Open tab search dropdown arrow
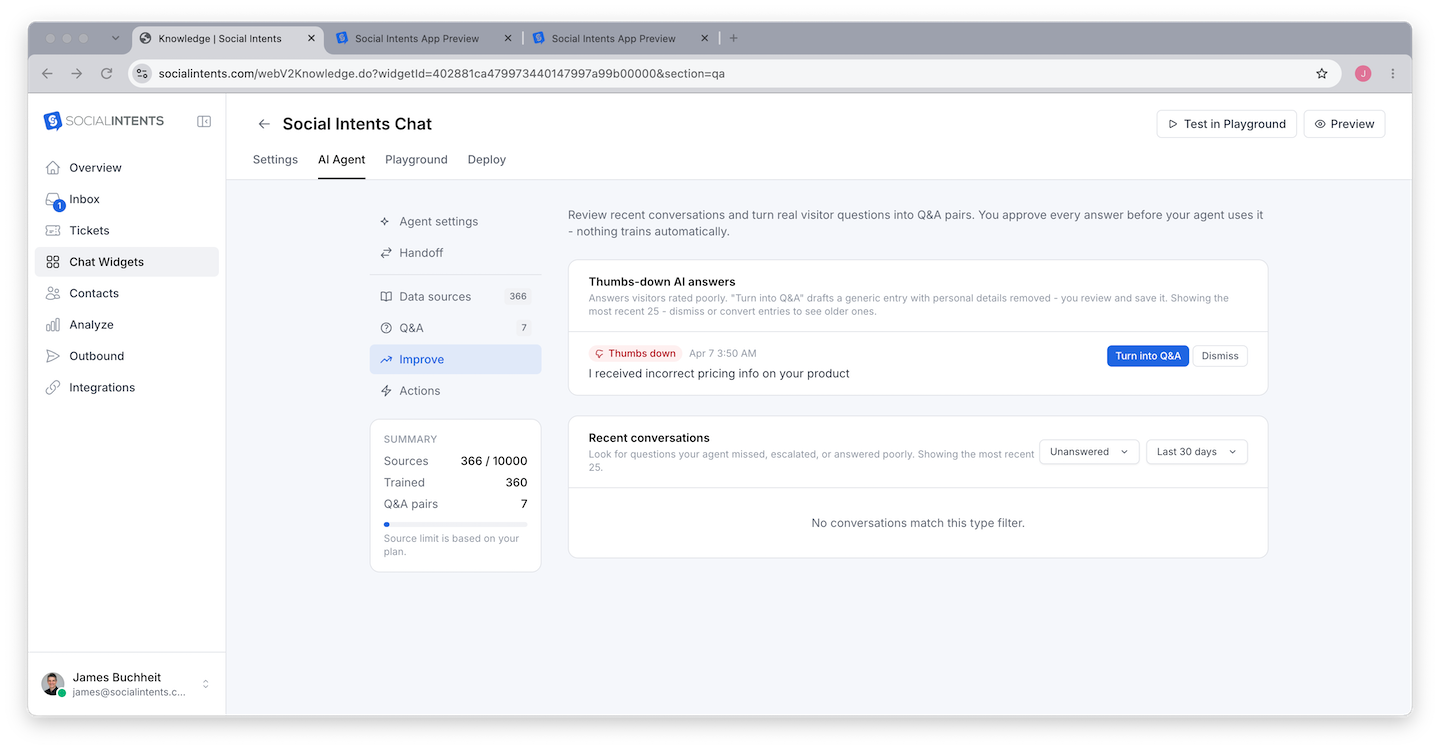 (116, 38)
